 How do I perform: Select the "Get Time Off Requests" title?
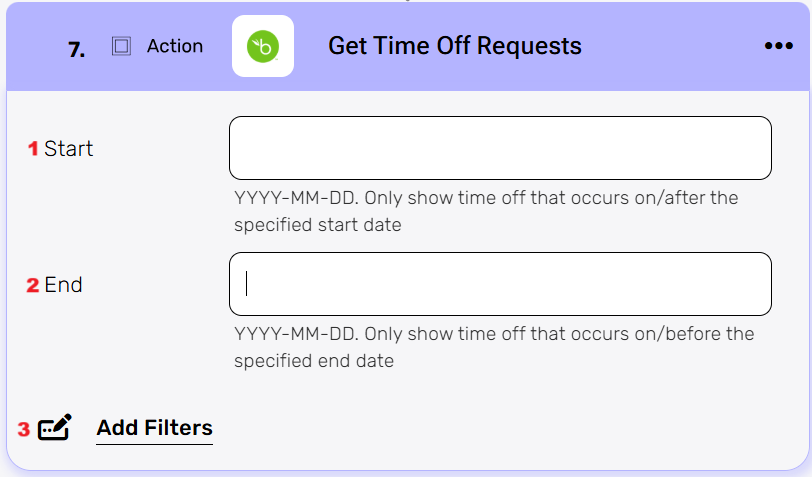pos(454,46)
